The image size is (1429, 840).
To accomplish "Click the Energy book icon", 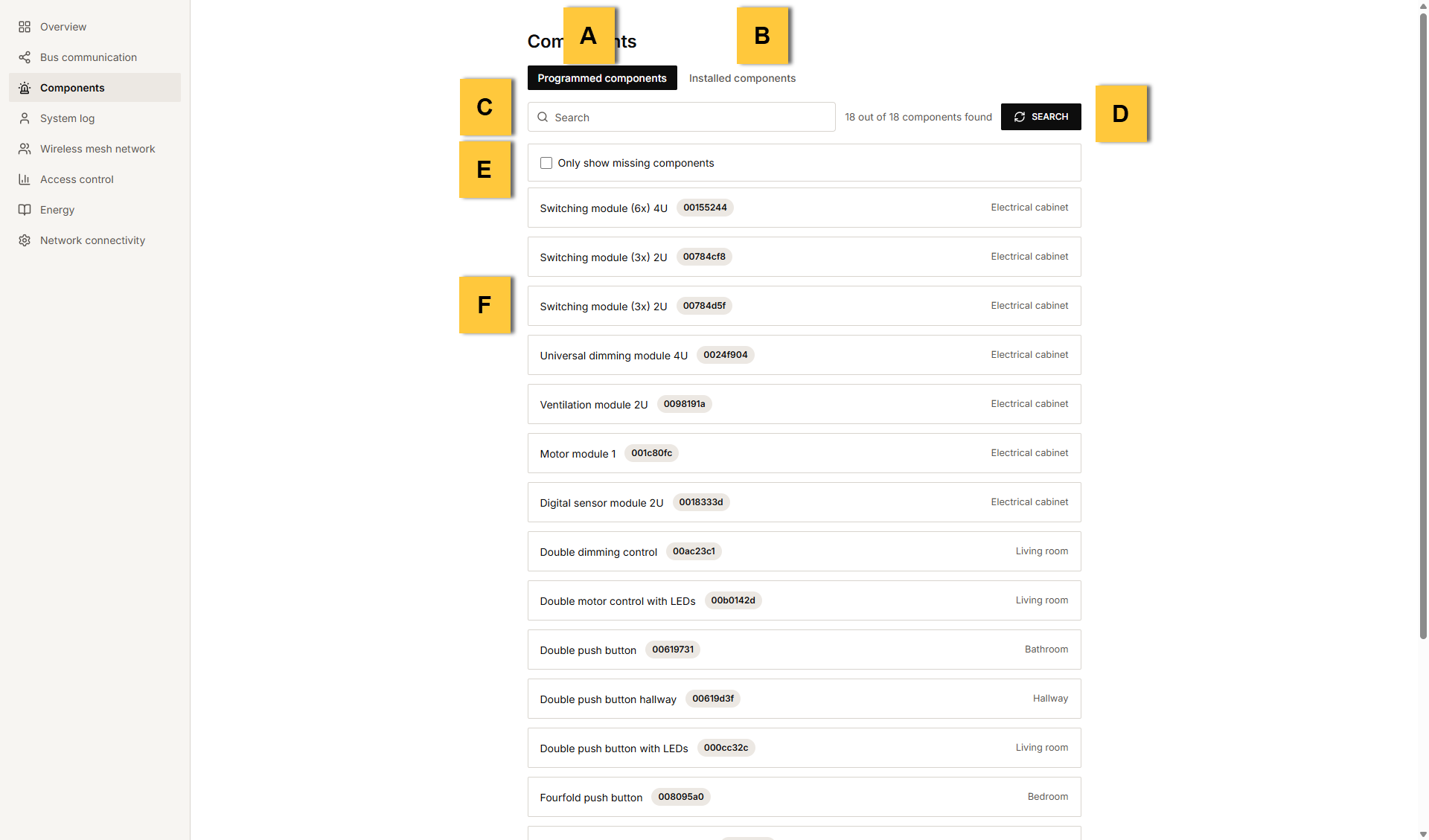I will (x=25, y=210).
